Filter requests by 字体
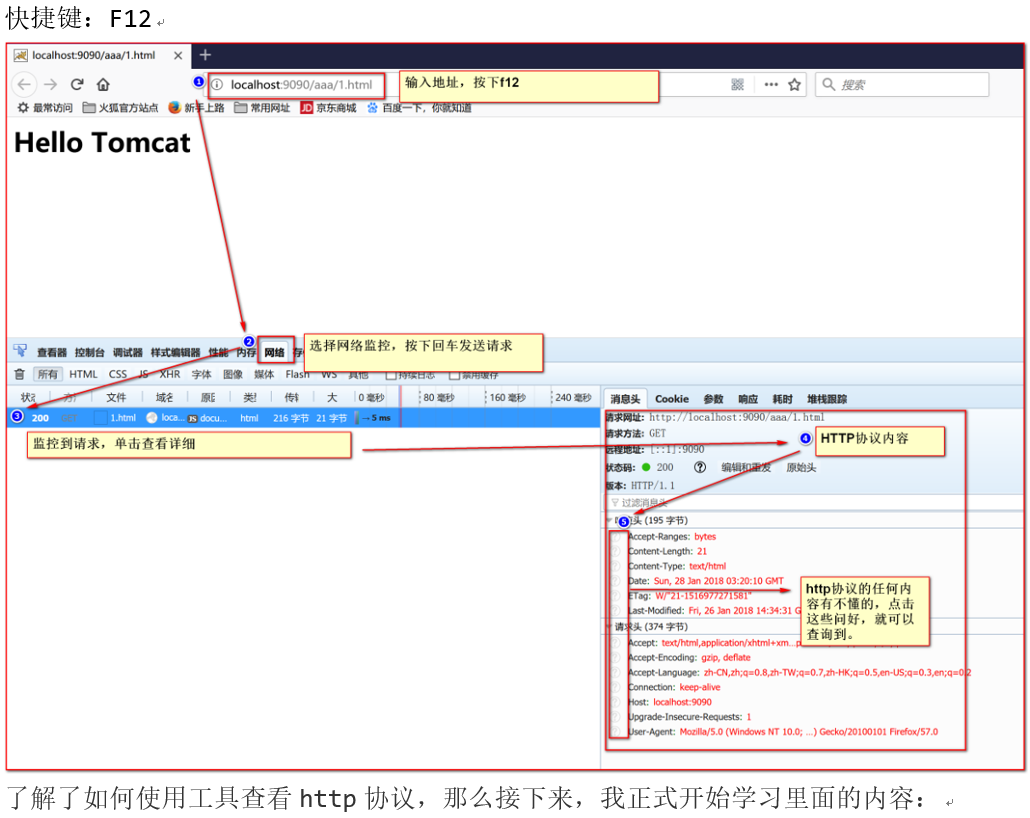This screenshot has height=818, width=1030. (202, 374)
